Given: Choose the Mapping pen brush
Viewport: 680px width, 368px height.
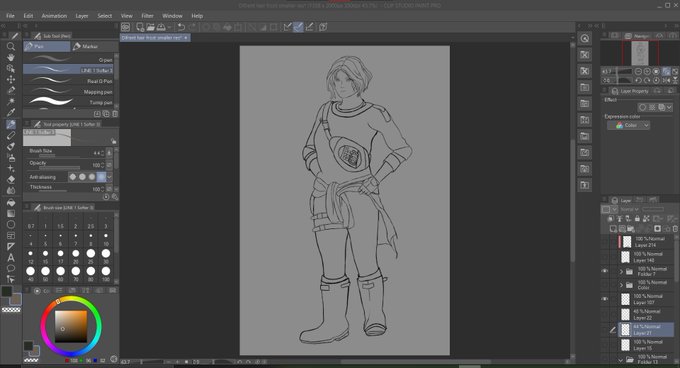Looking at the screenshot, I should [68, 91].
